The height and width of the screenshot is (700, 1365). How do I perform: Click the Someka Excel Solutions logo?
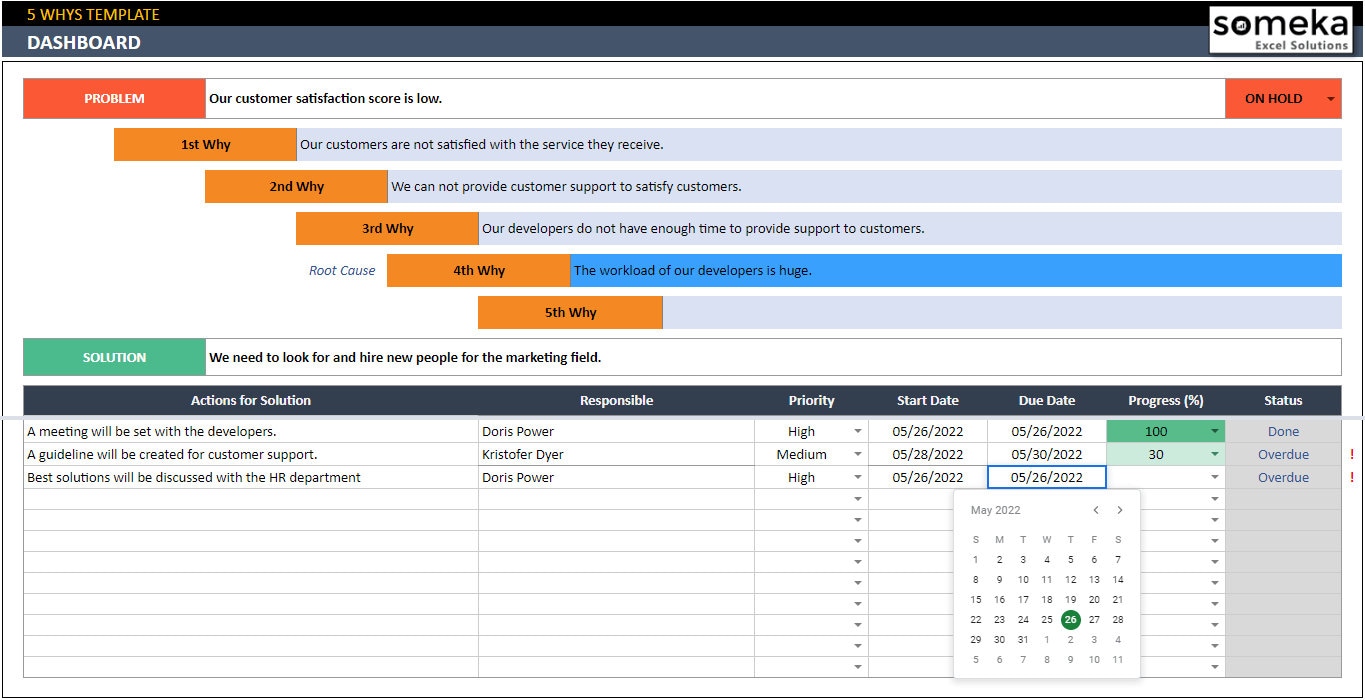click(1283, 30)
